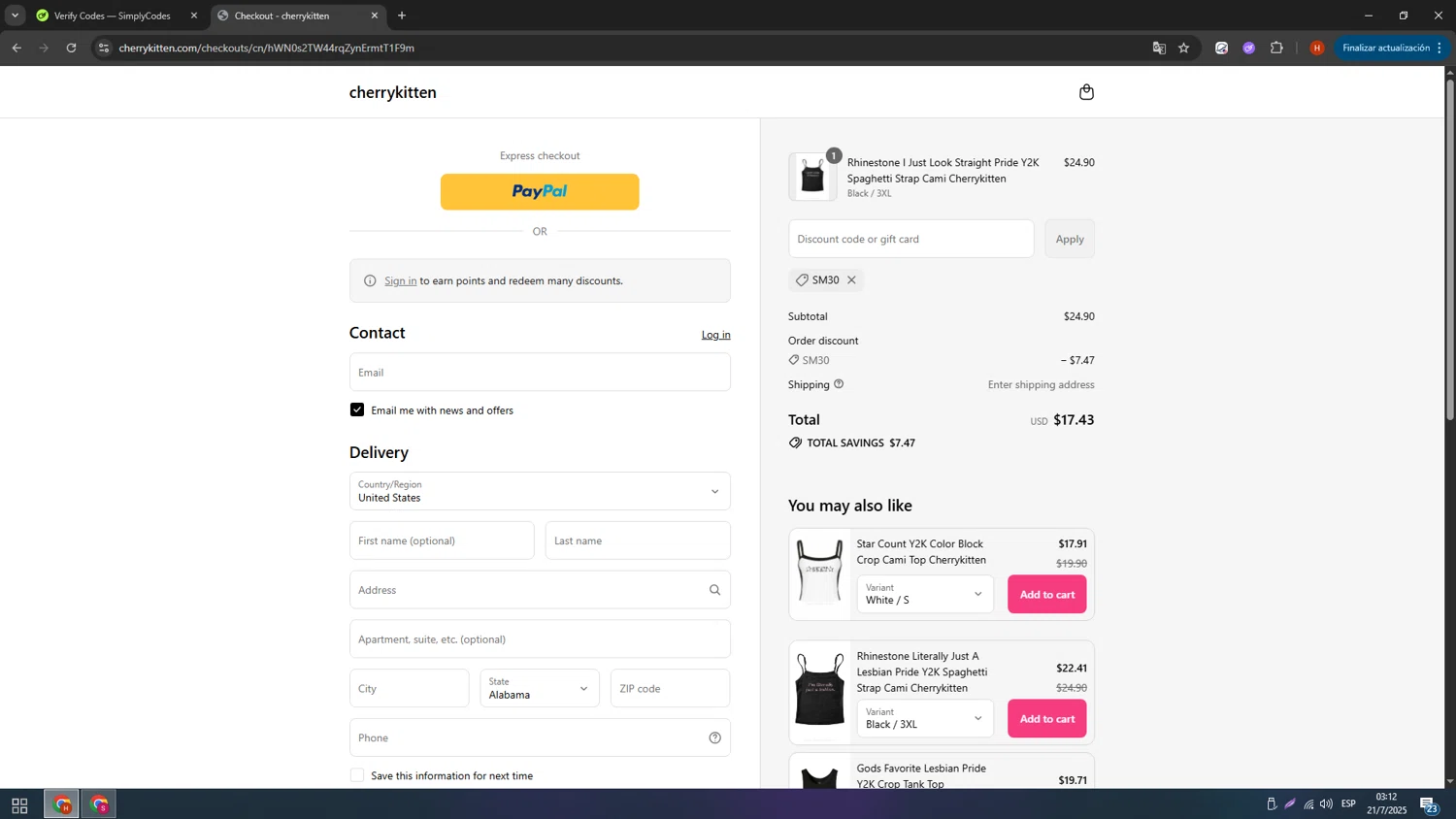Open the taskbar volume icon
This screenshot has width=1456, height=819.
click(1327, 804)
